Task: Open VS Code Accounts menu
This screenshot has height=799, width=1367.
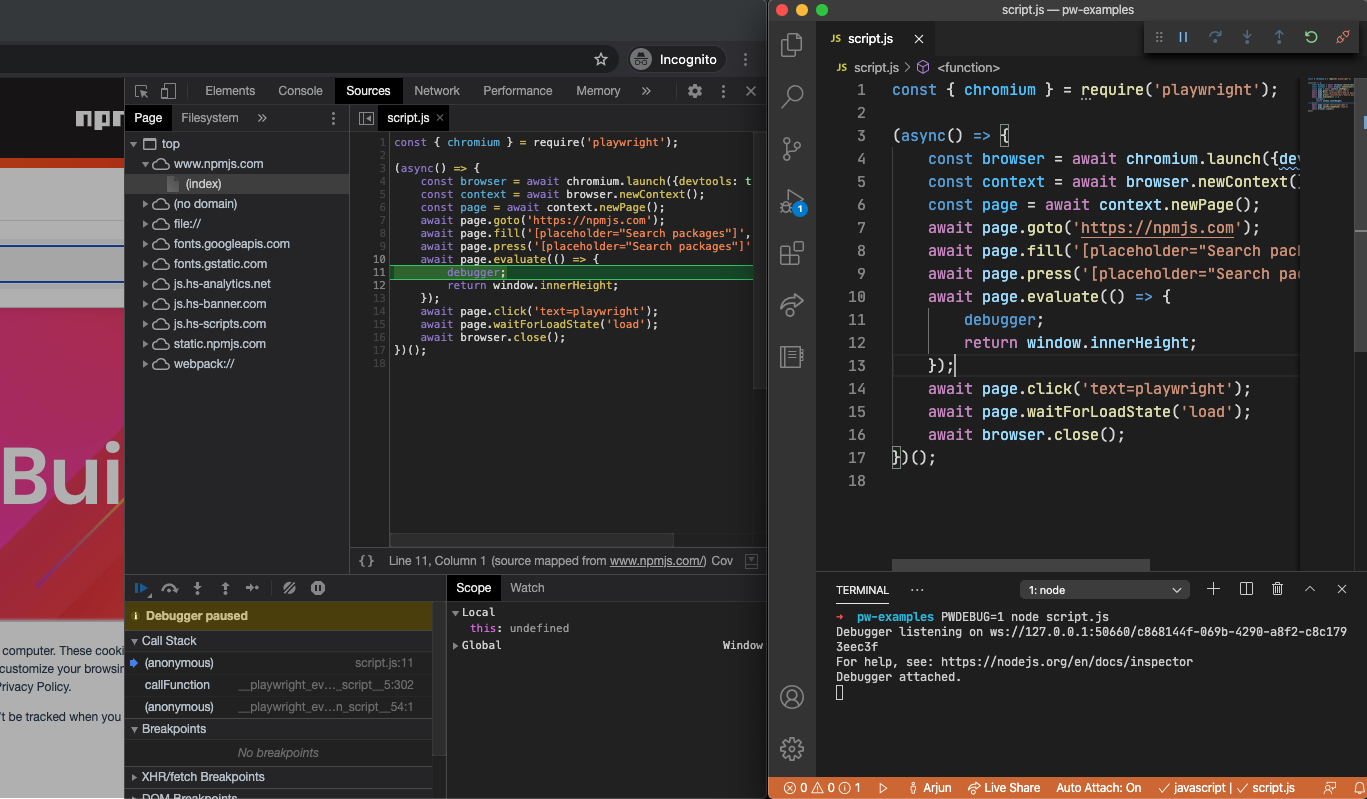Action: point(792,697)
